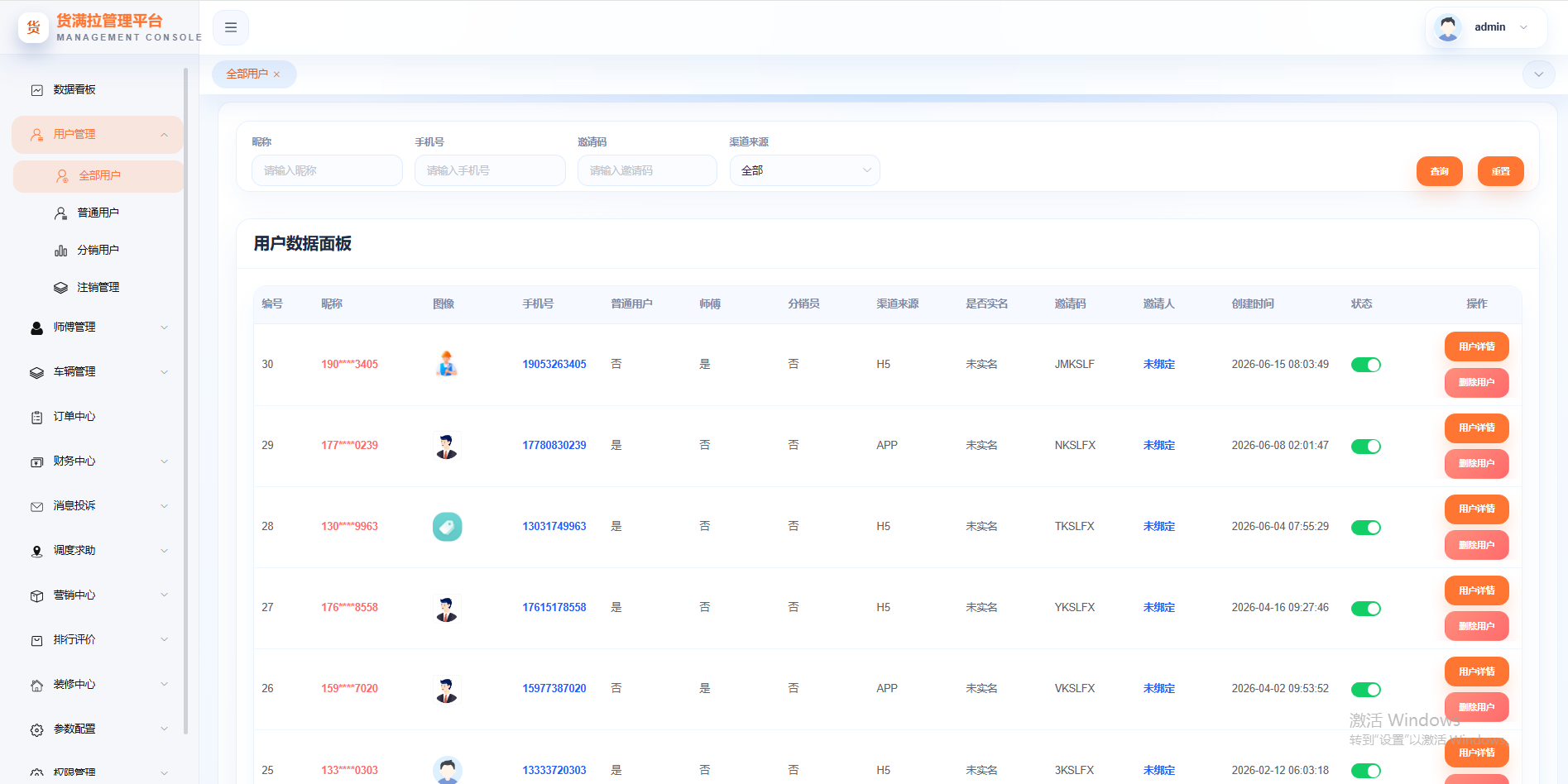Click the 调度求助 location pin icon
Viewport: 1568px width, 784px height.
[37, 552]
